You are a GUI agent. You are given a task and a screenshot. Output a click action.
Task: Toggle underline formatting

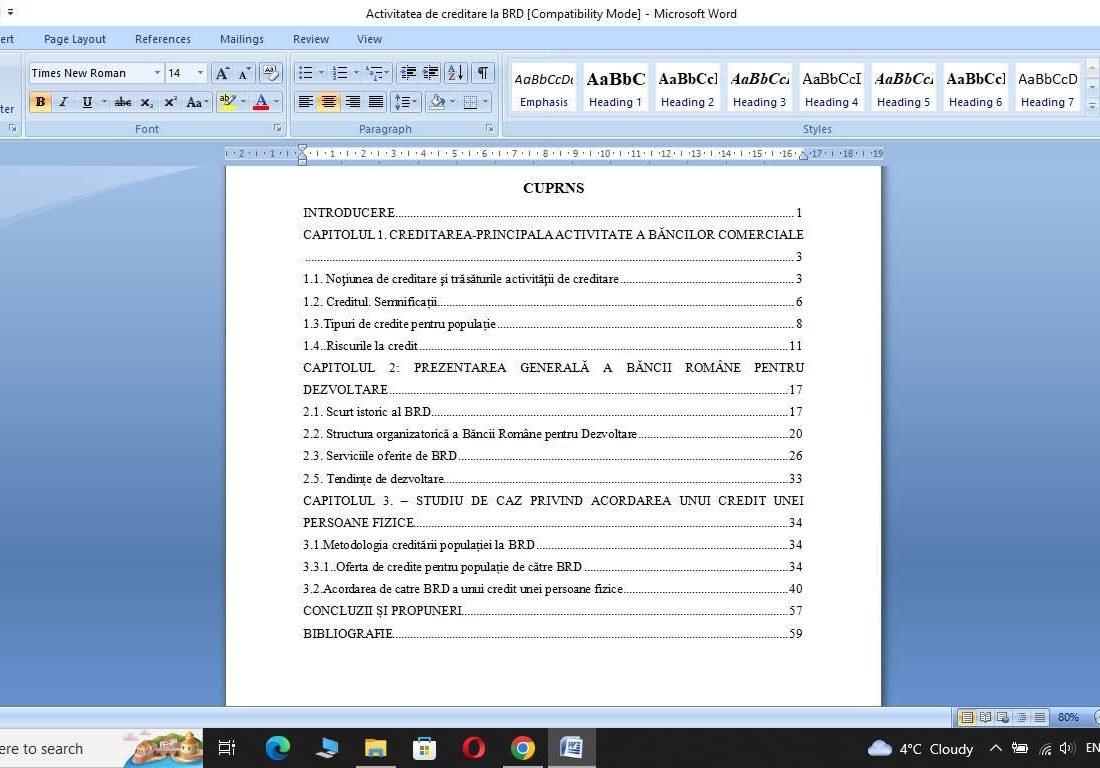[86, 101]
